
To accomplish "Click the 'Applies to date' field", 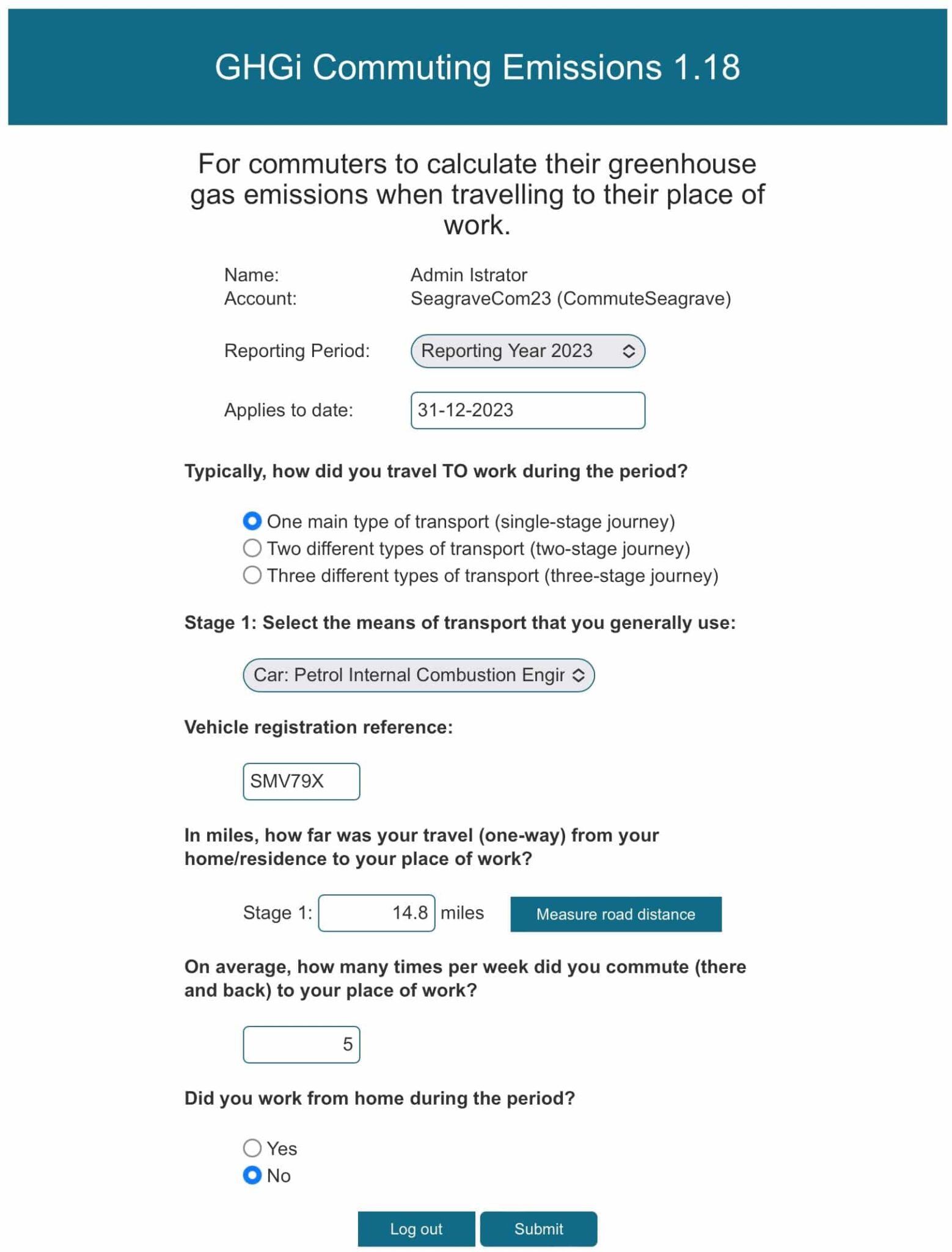I will click(528, 410).
